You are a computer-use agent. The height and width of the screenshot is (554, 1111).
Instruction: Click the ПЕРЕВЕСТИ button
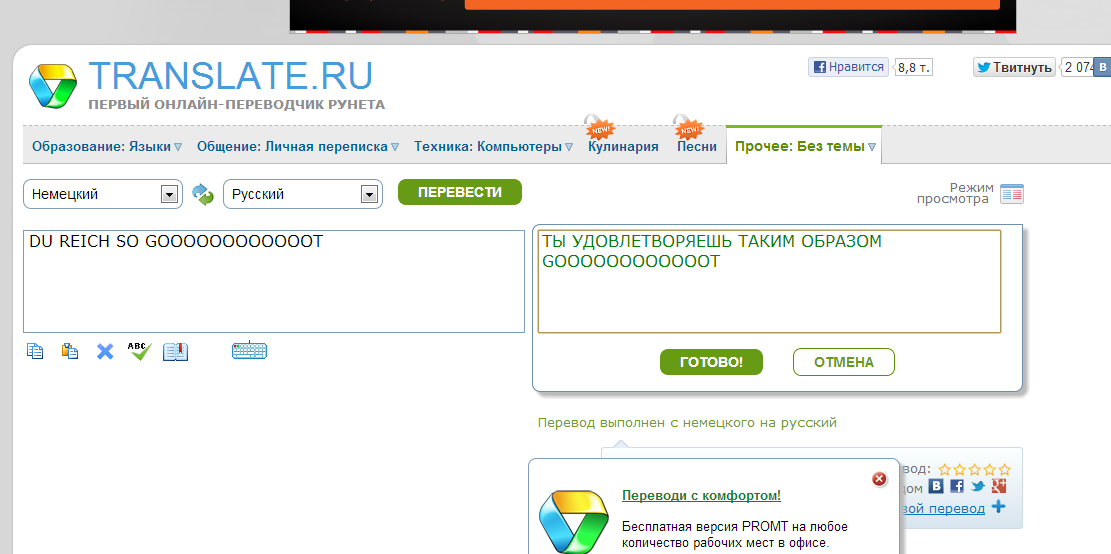[x=460, y=192]
